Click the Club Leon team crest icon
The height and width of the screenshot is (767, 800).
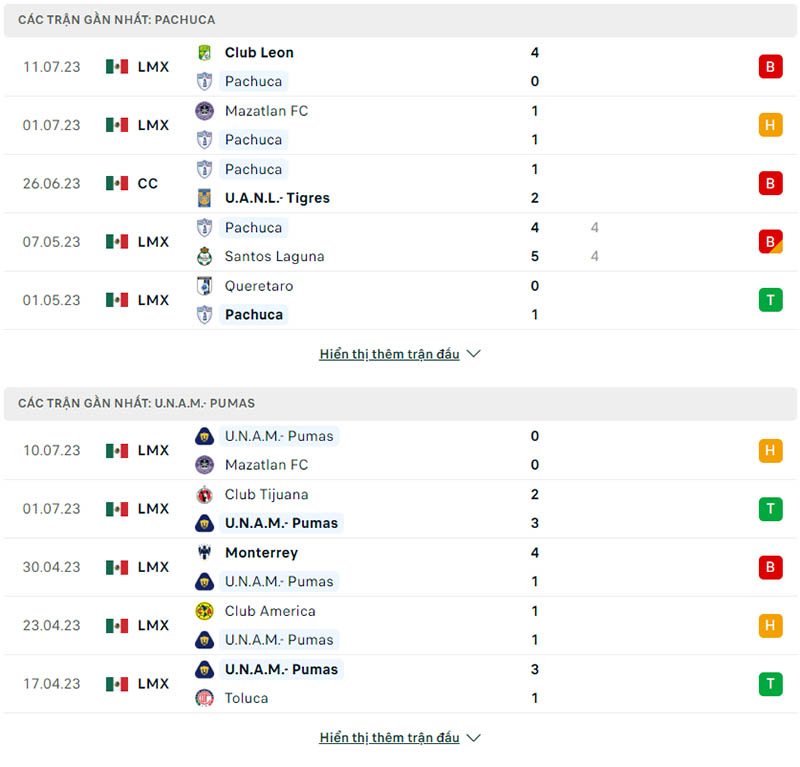tap(204, 53)
